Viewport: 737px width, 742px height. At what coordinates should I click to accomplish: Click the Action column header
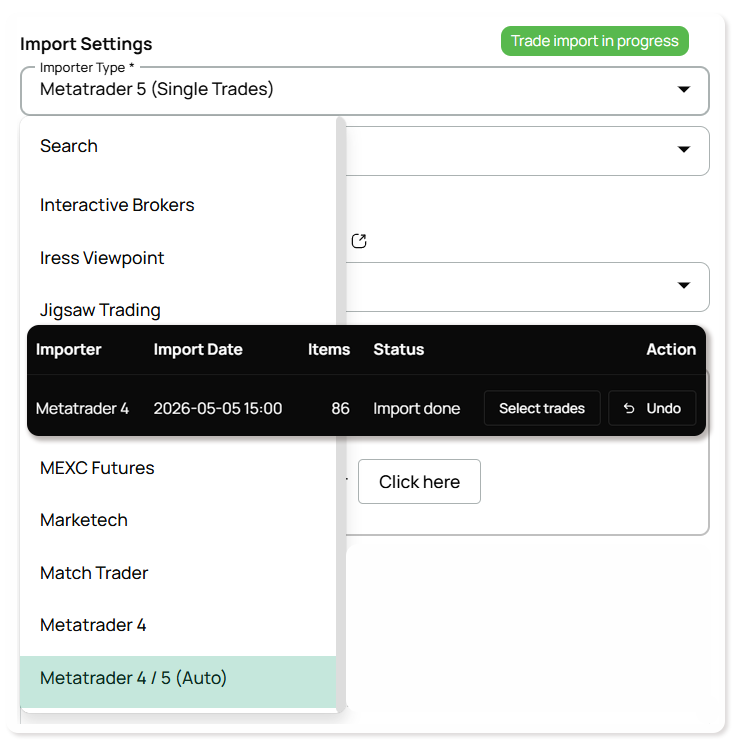[671, 349]
